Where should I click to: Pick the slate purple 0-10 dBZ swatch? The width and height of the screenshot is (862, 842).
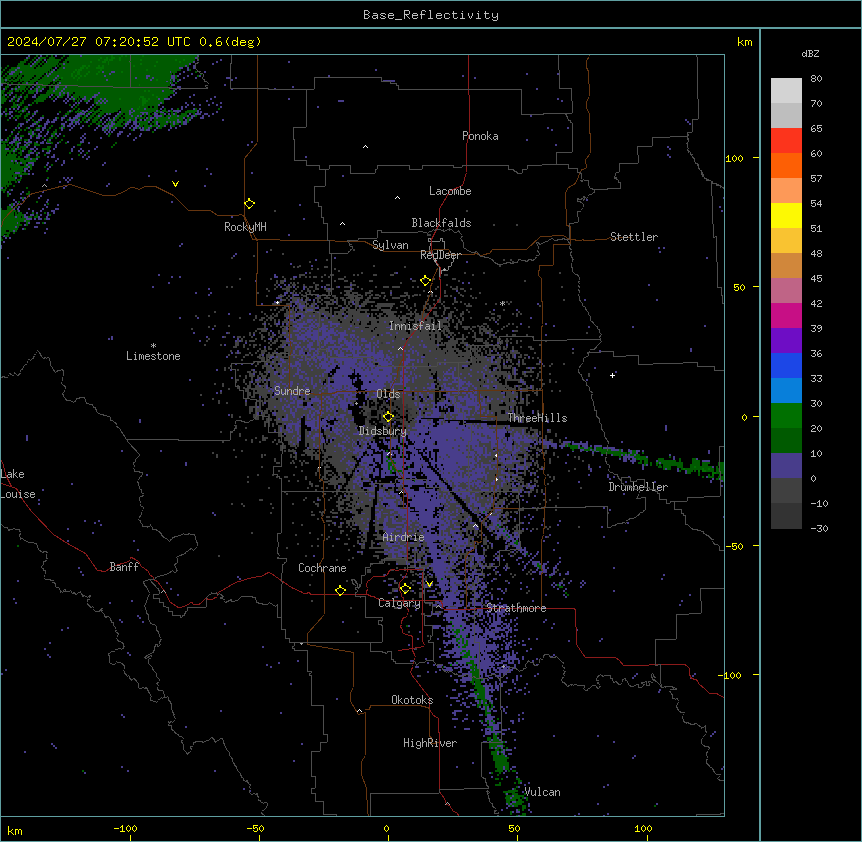coord(786,466)
